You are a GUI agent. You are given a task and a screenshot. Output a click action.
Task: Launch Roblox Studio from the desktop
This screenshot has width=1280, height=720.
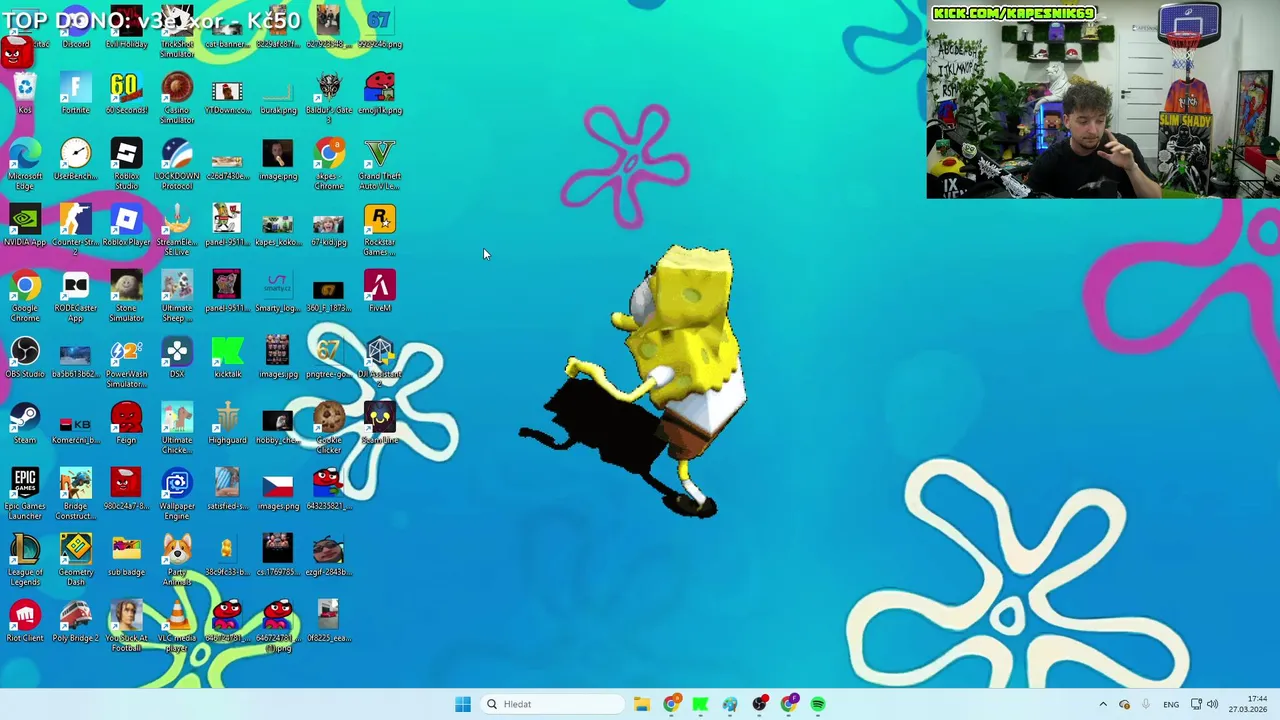pos(126,165)
